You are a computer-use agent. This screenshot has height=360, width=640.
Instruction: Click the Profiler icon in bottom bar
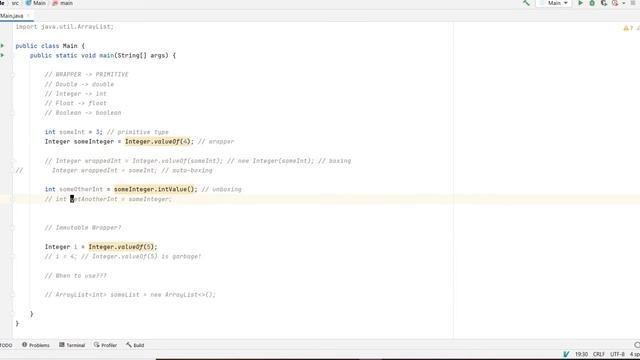tap(97, 345)
